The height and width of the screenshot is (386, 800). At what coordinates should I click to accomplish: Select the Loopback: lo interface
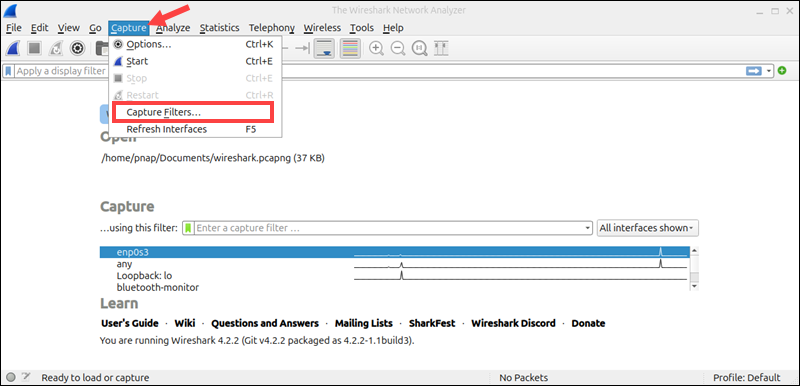click(394, 275)
